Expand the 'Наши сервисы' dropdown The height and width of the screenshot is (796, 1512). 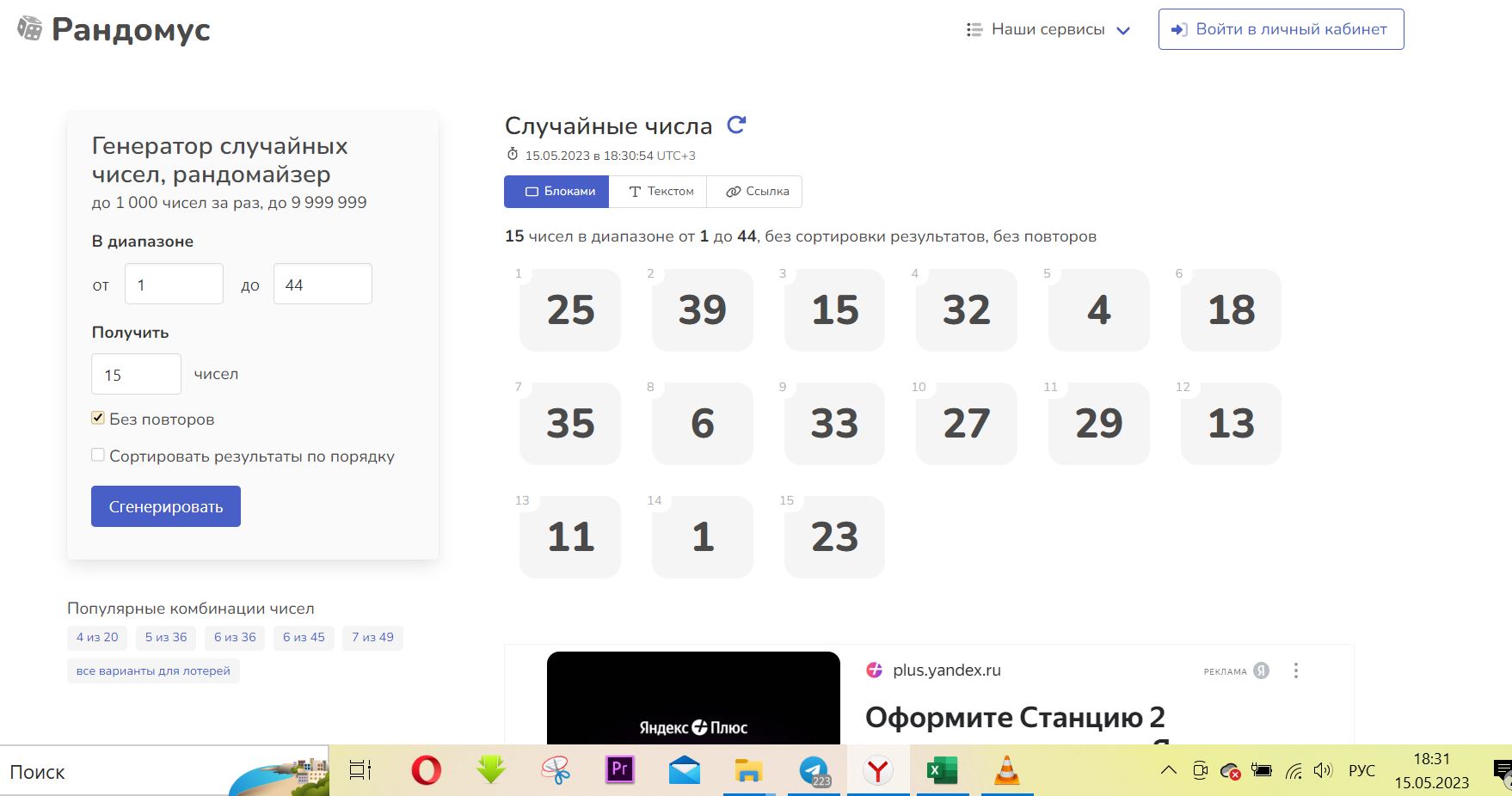pos(1048,29)
